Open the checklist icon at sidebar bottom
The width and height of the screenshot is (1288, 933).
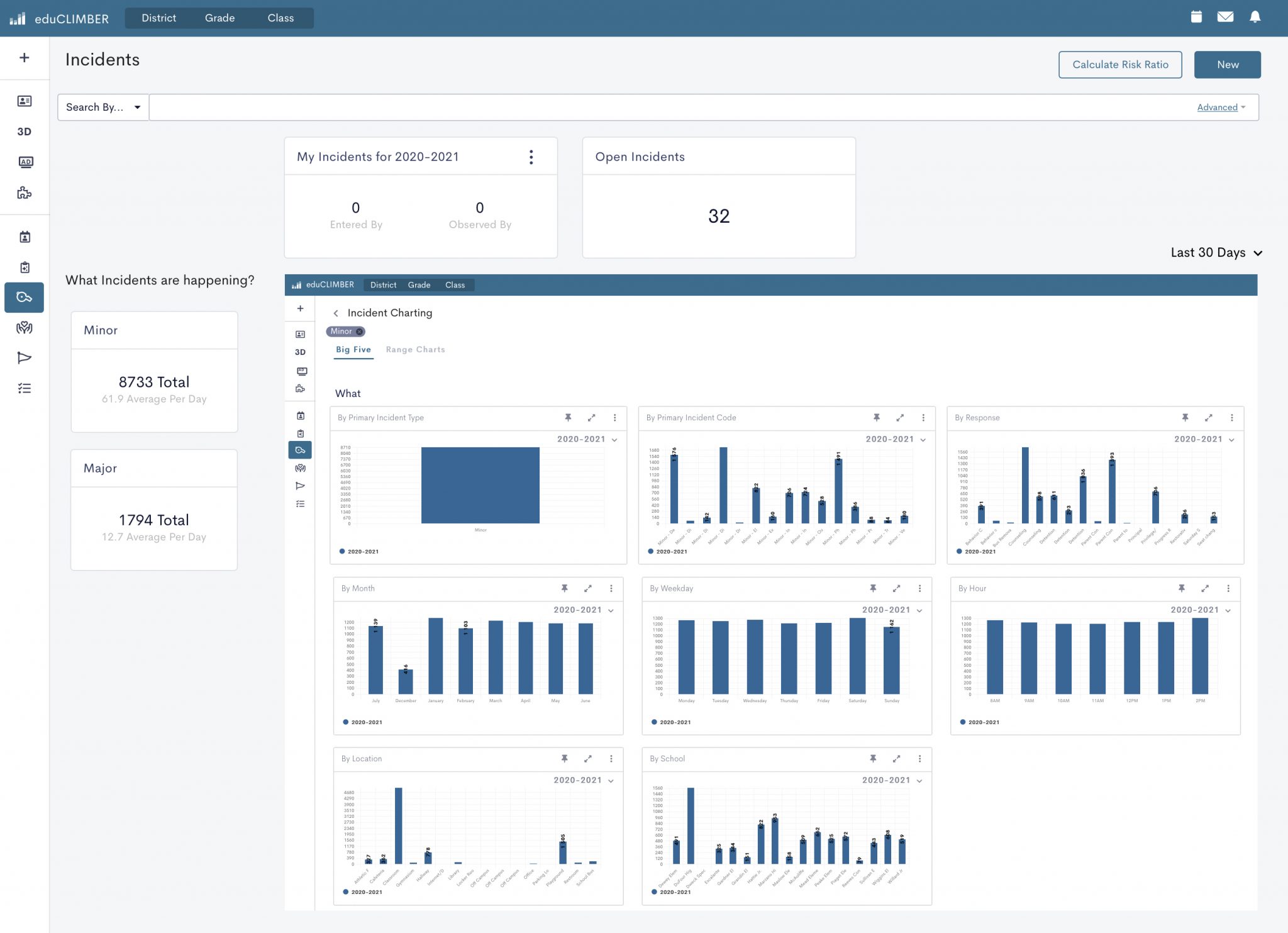[24, 388]
